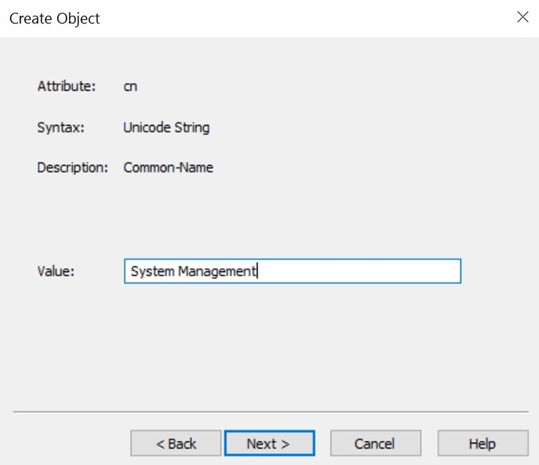
Task: Click the word Management in Value field
Action: (x=217, y=272)
